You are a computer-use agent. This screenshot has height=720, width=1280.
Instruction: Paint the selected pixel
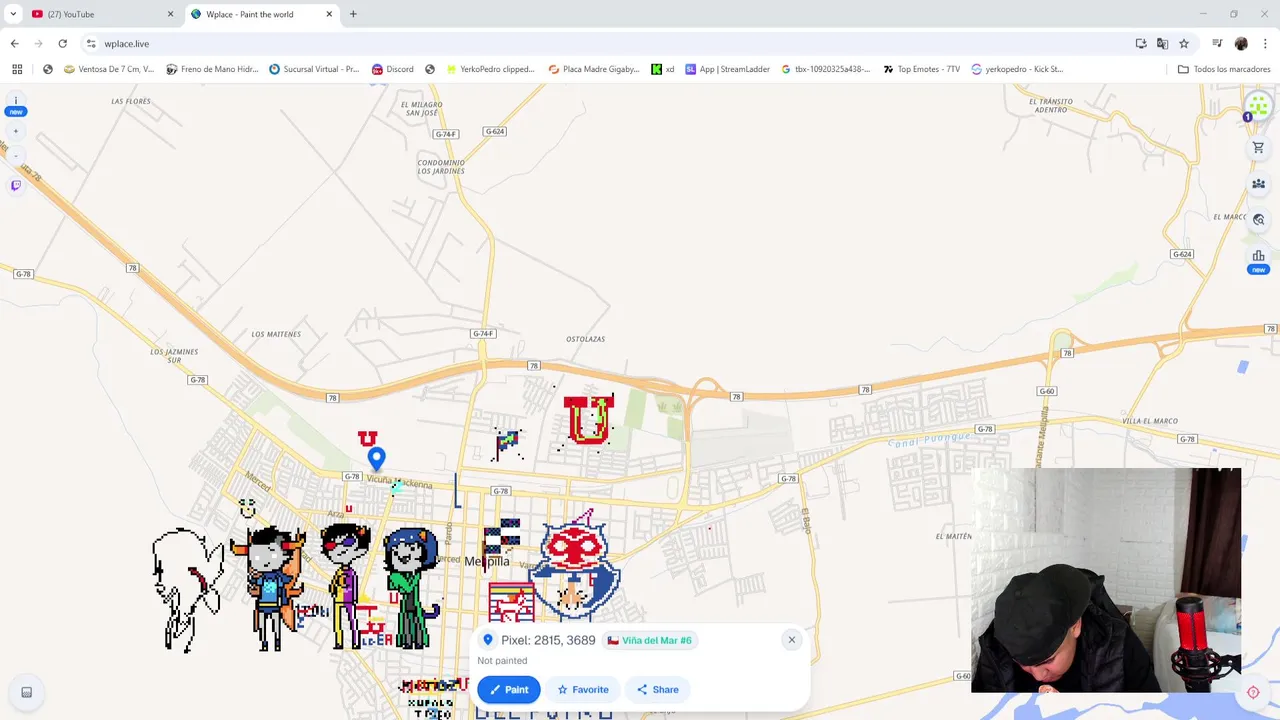click(509, 689)
